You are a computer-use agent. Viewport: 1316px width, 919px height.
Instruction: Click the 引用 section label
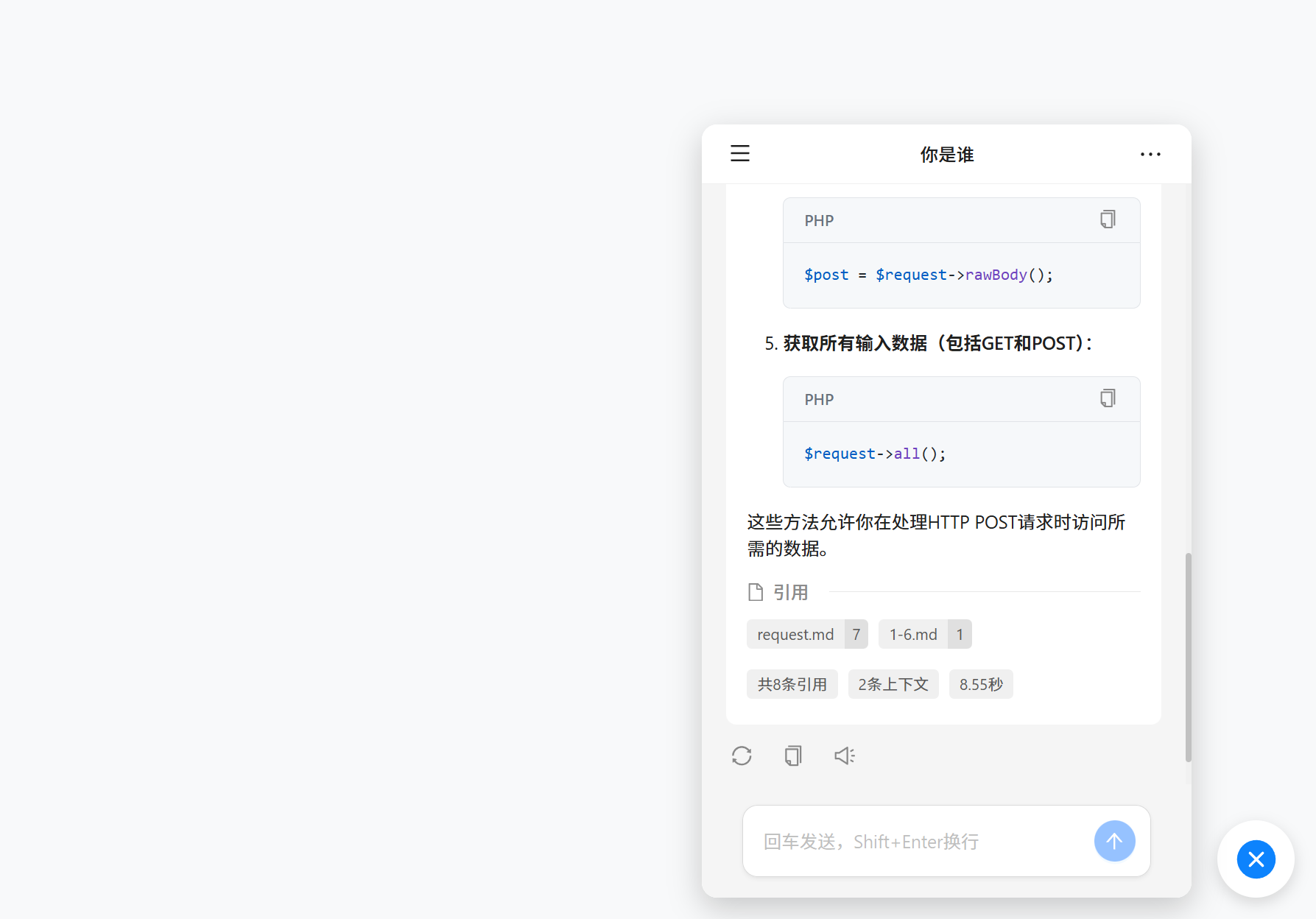pos(790,592)
